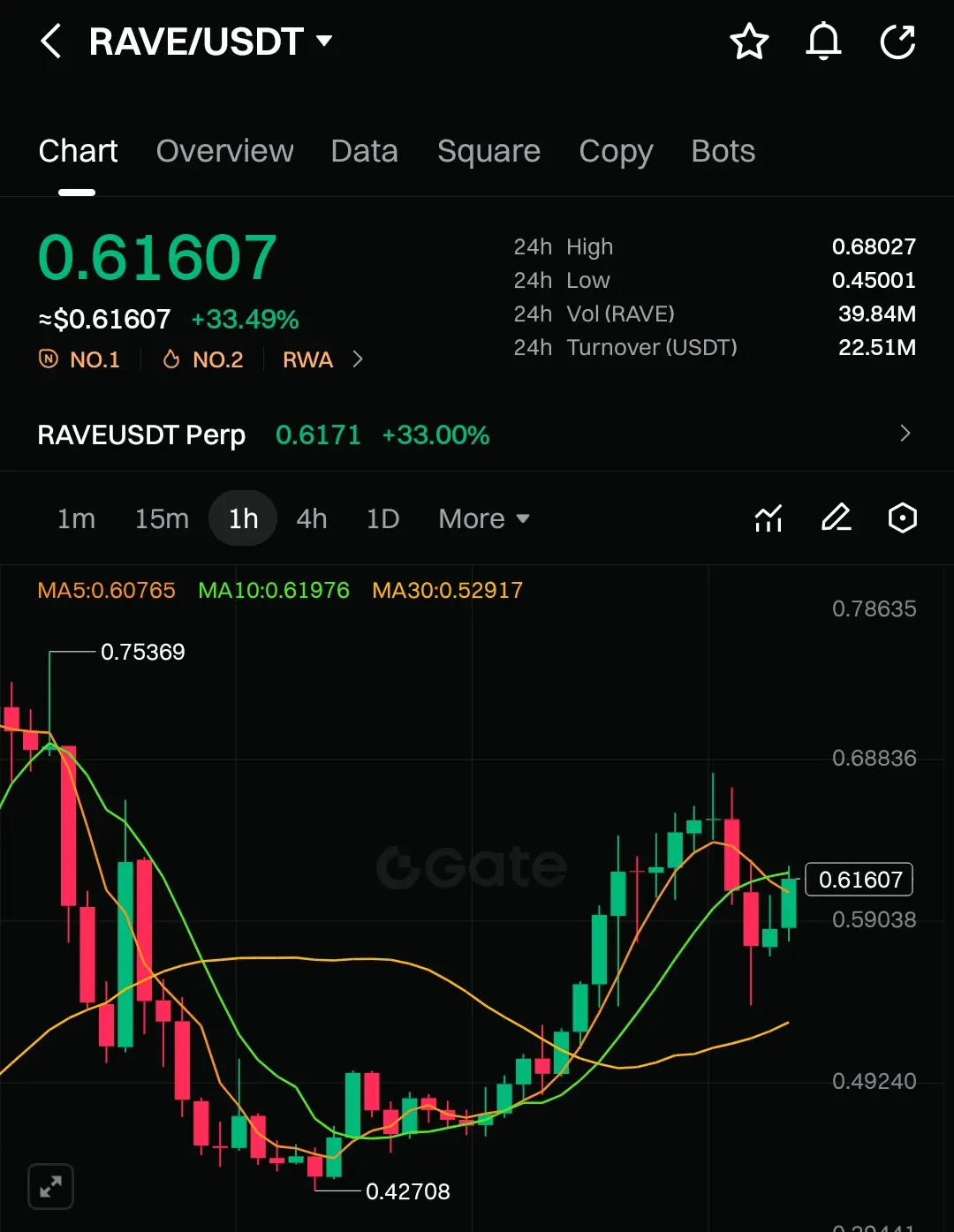Open the RAVEUSDT Perp contract row
The width and height of the screenshot is (954, 1232).
(x=477, y=435)
